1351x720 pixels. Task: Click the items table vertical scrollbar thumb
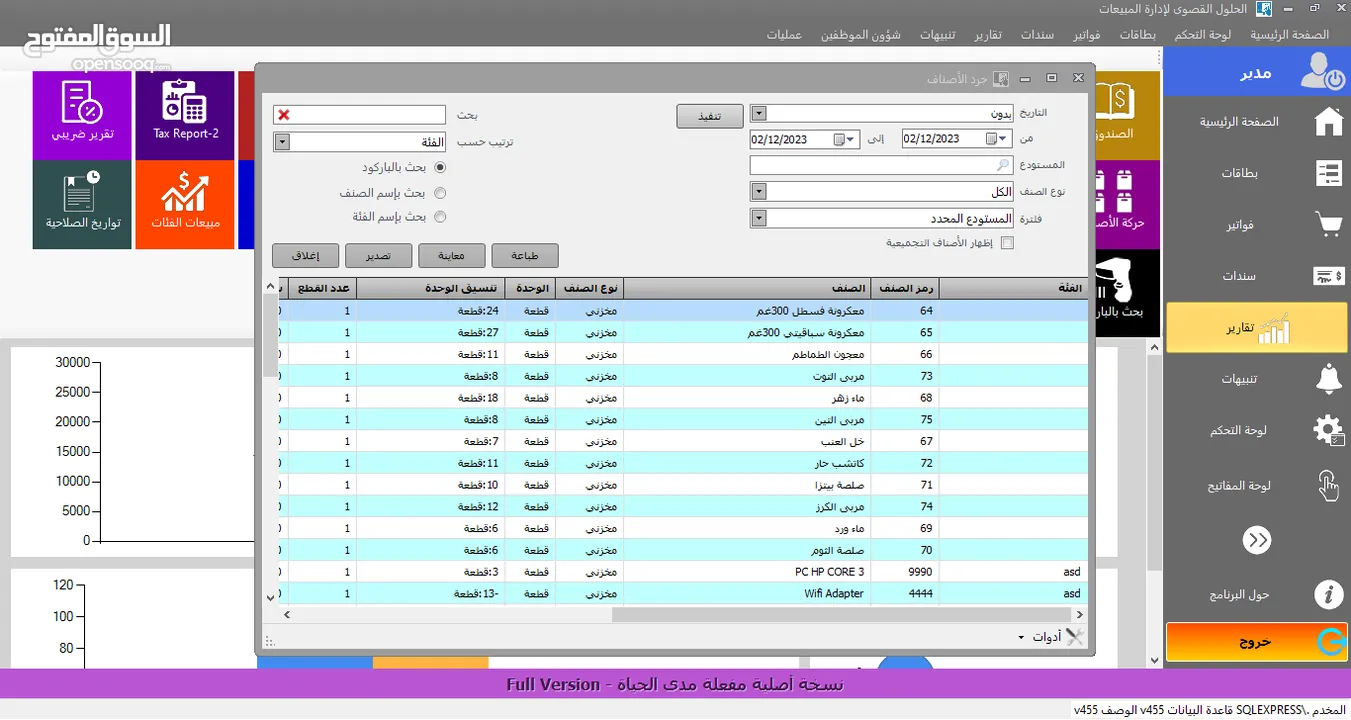270,336
